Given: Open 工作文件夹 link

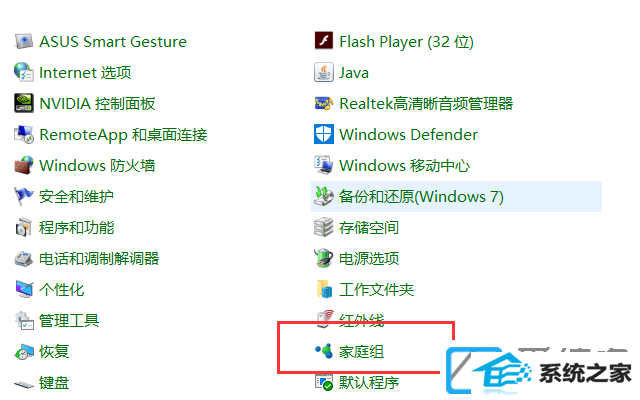Looking at the screenshot, I should point(376,290).
